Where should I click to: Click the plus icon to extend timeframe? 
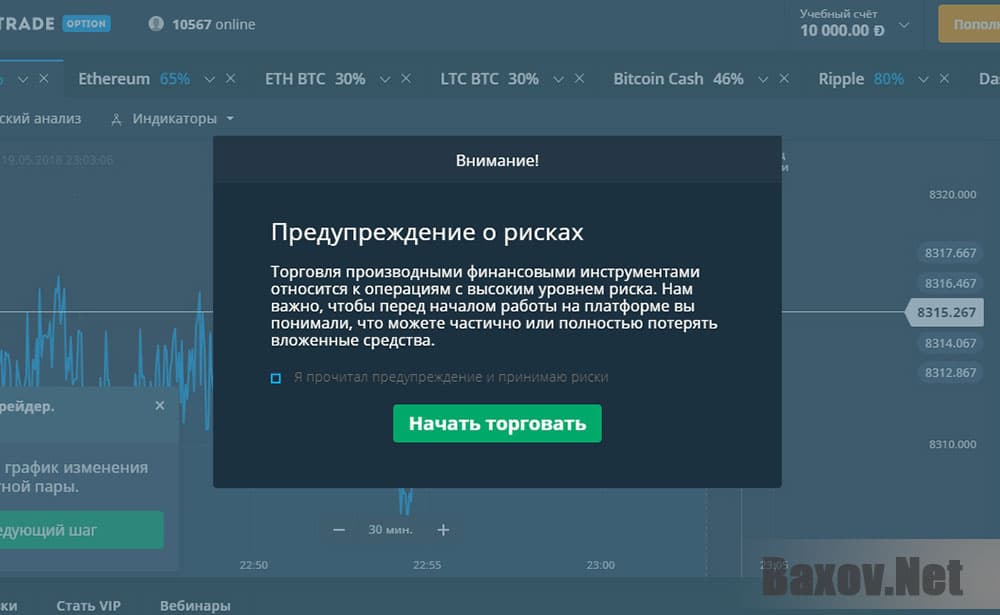click(442, 530)
